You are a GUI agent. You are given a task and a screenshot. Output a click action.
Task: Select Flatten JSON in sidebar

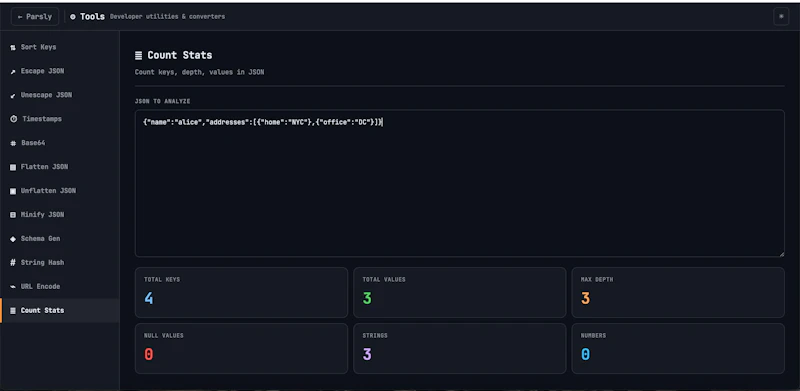(60, 167)
